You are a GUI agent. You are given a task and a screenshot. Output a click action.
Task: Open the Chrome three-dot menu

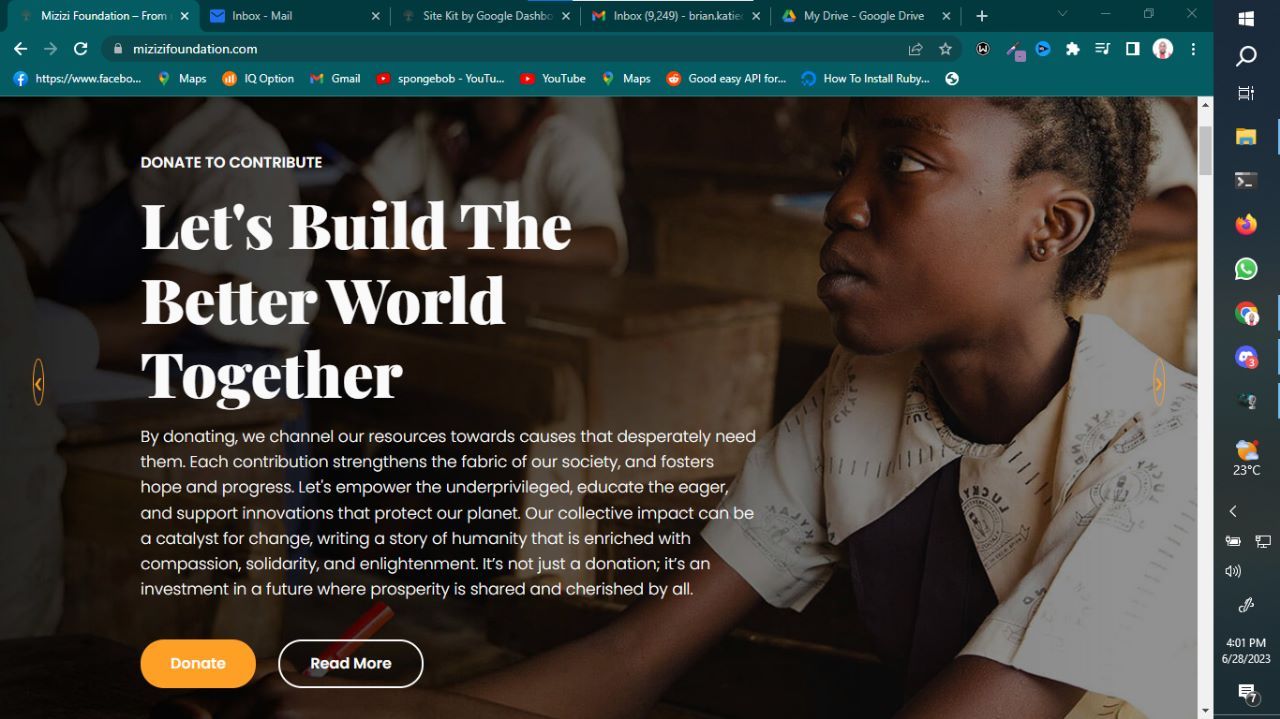[x=1193, y=49]
